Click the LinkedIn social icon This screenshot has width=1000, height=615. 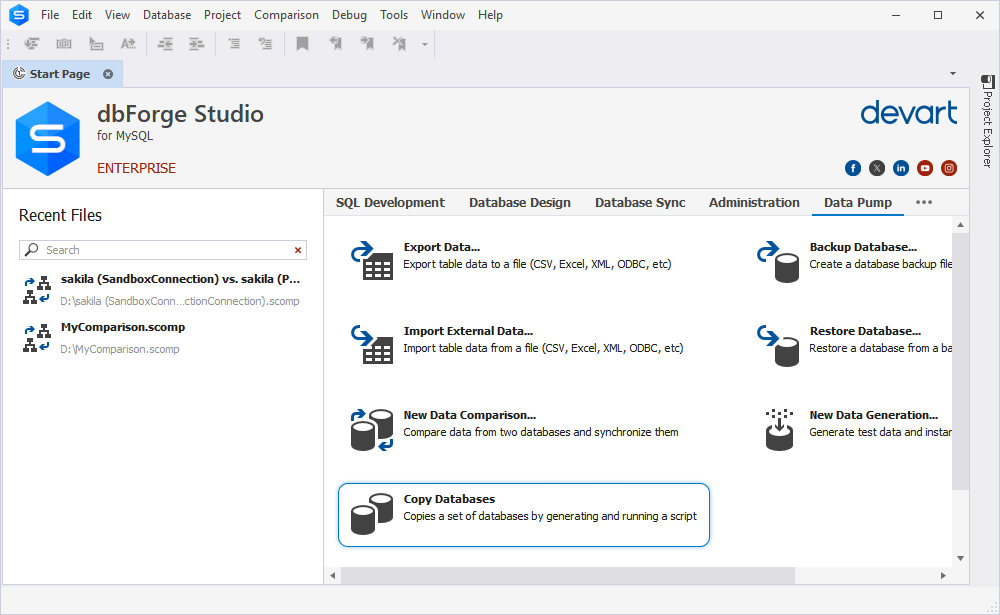901,168
